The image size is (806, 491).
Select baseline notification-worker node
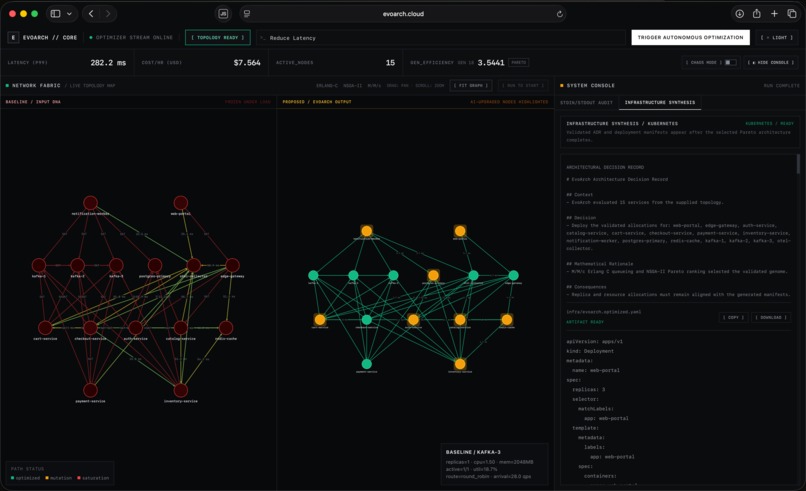tap(90, 203)
